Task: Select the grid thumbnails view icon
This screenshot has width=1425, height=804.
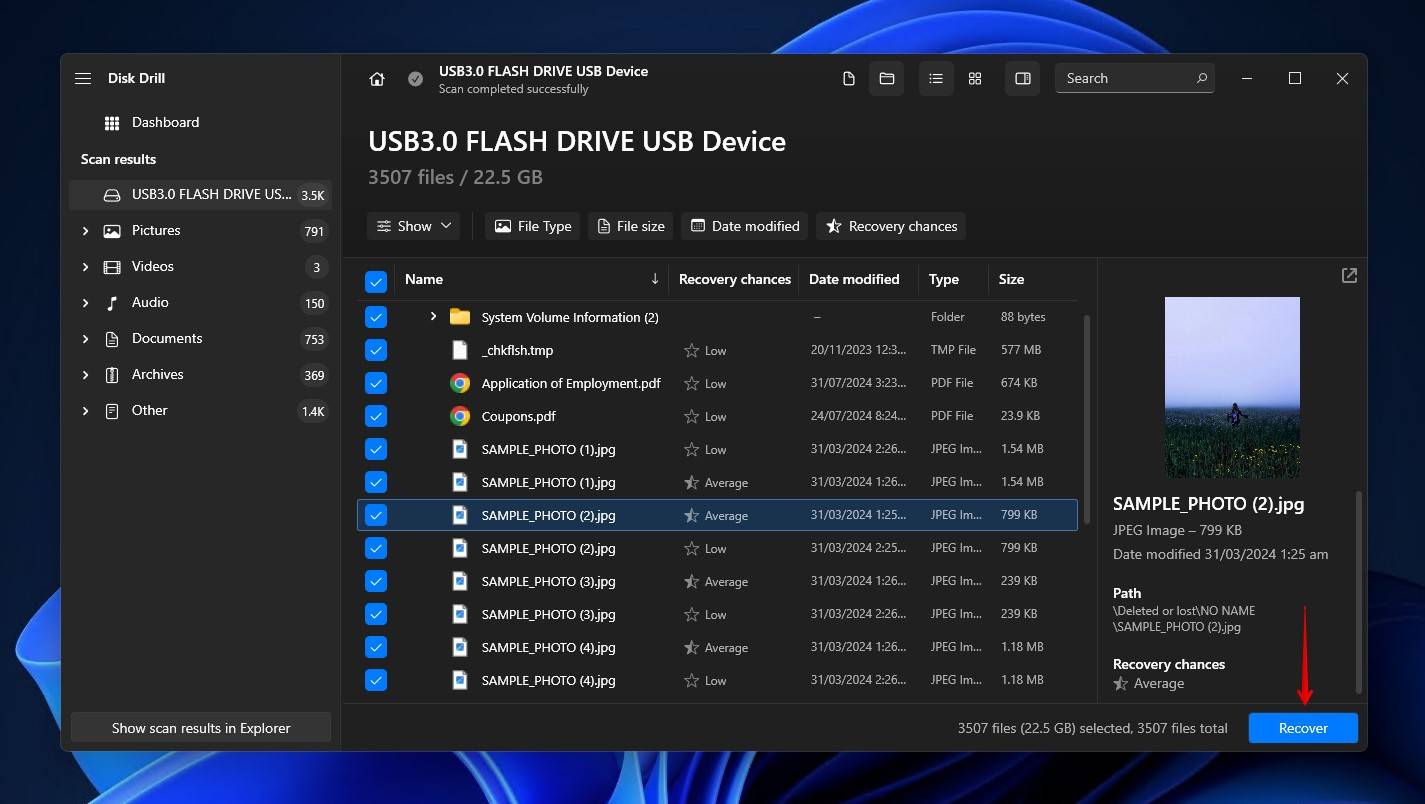Action: [975, 78]
